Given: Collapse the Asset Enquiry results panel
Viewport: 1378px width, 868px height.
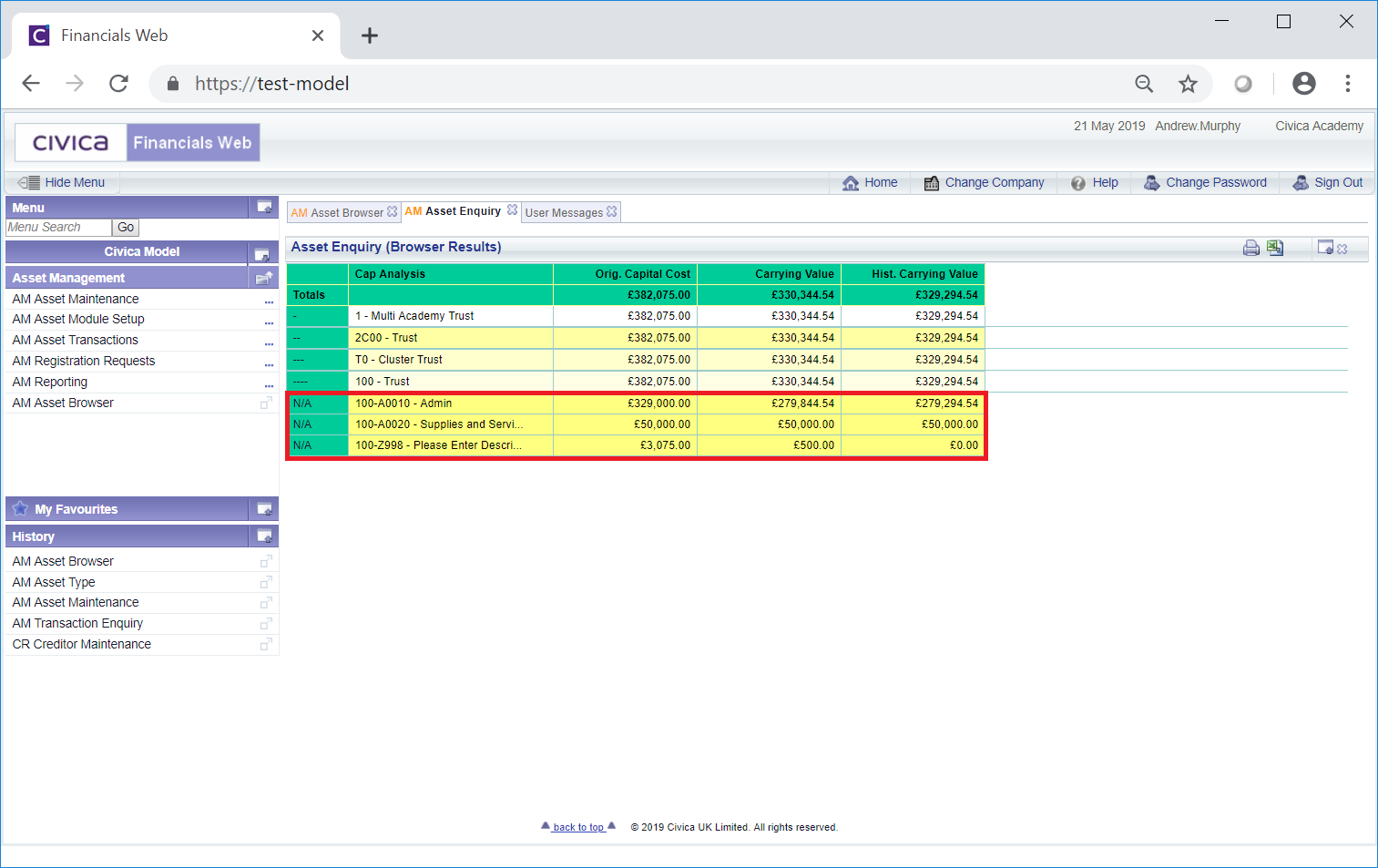Looking at the screenshot, I should pyautogui.click(x=1325, y=248).
